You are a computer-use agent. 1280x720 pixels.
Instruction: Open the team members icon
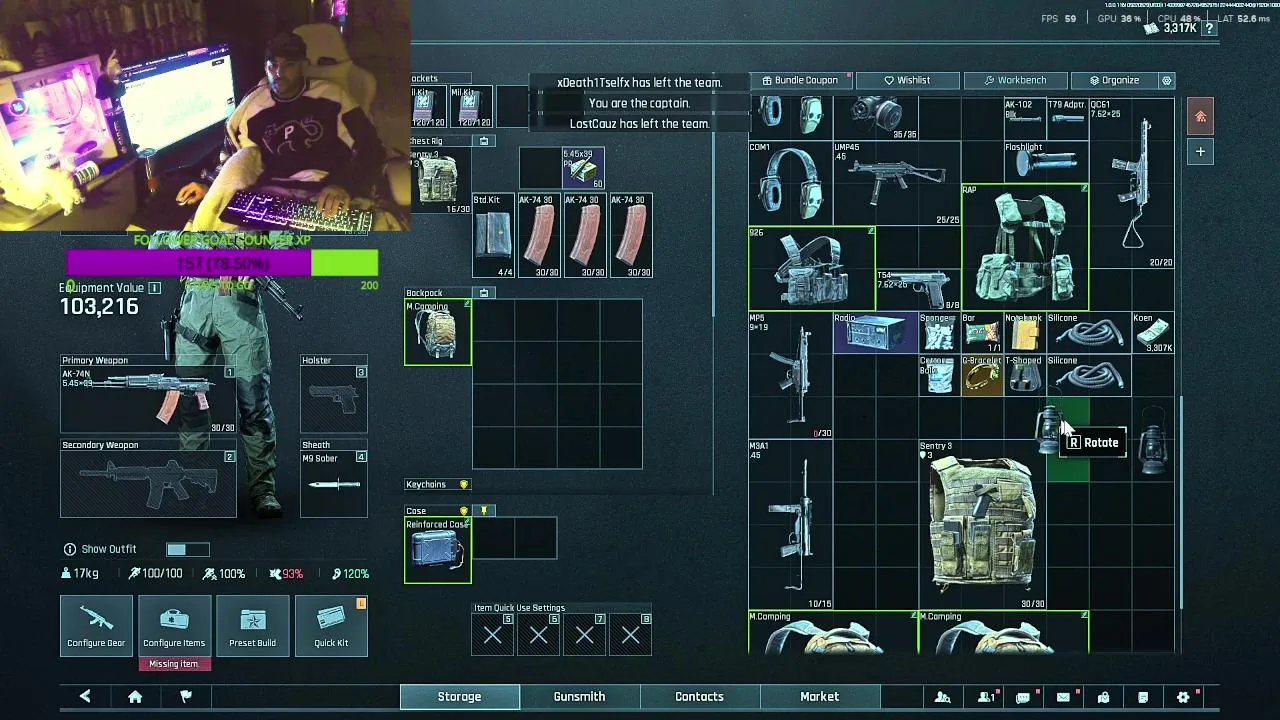985,697
